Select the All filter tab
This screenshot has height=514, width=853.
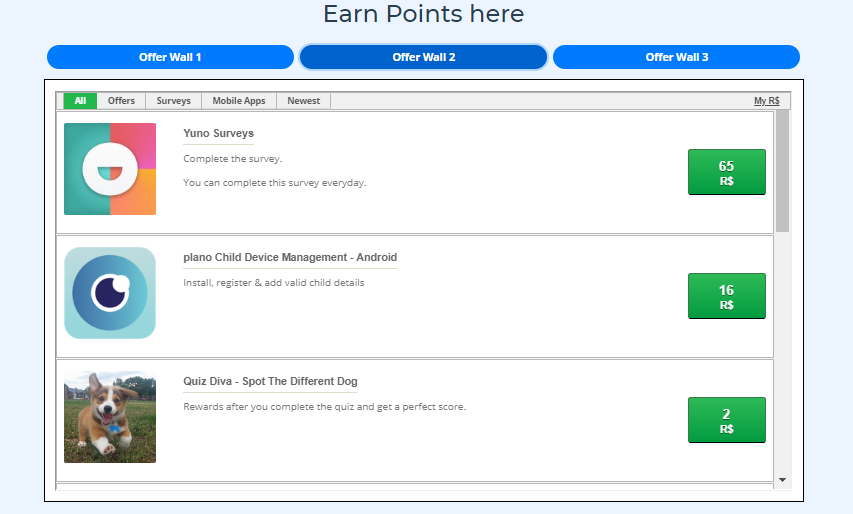(x=80, y=101)
